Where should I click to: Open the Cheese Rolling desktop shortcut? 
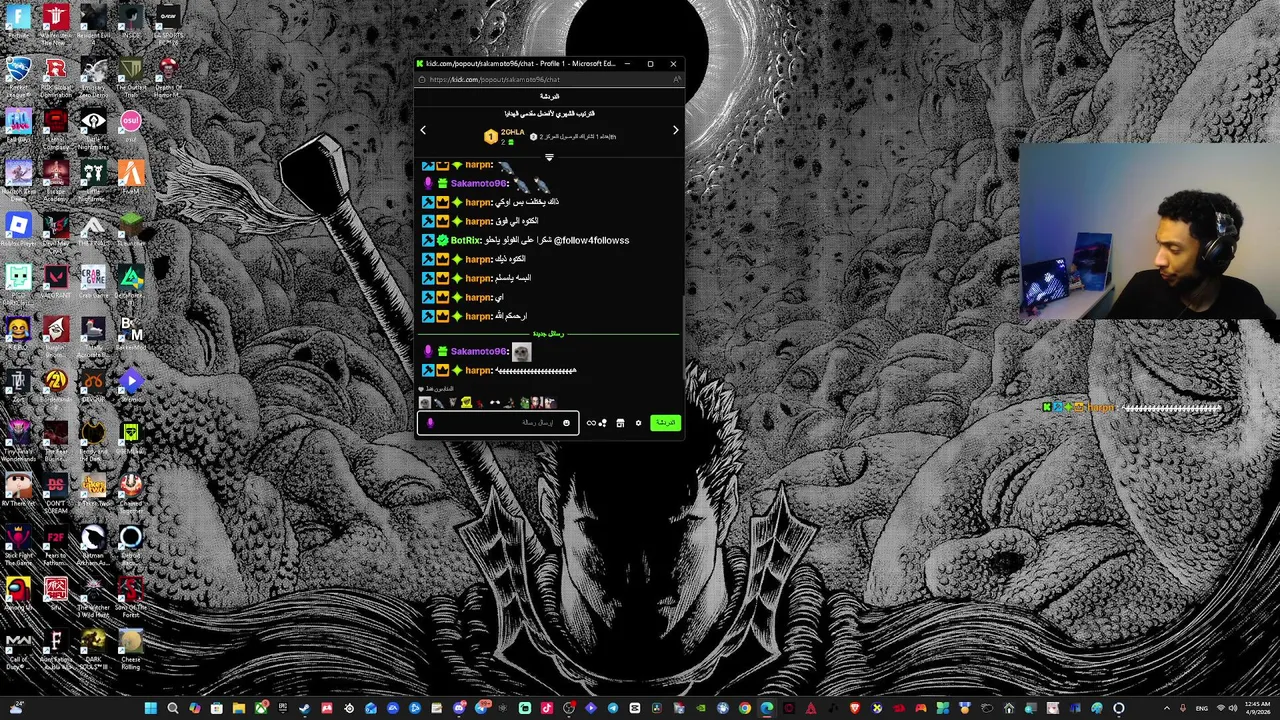[131, 648]
